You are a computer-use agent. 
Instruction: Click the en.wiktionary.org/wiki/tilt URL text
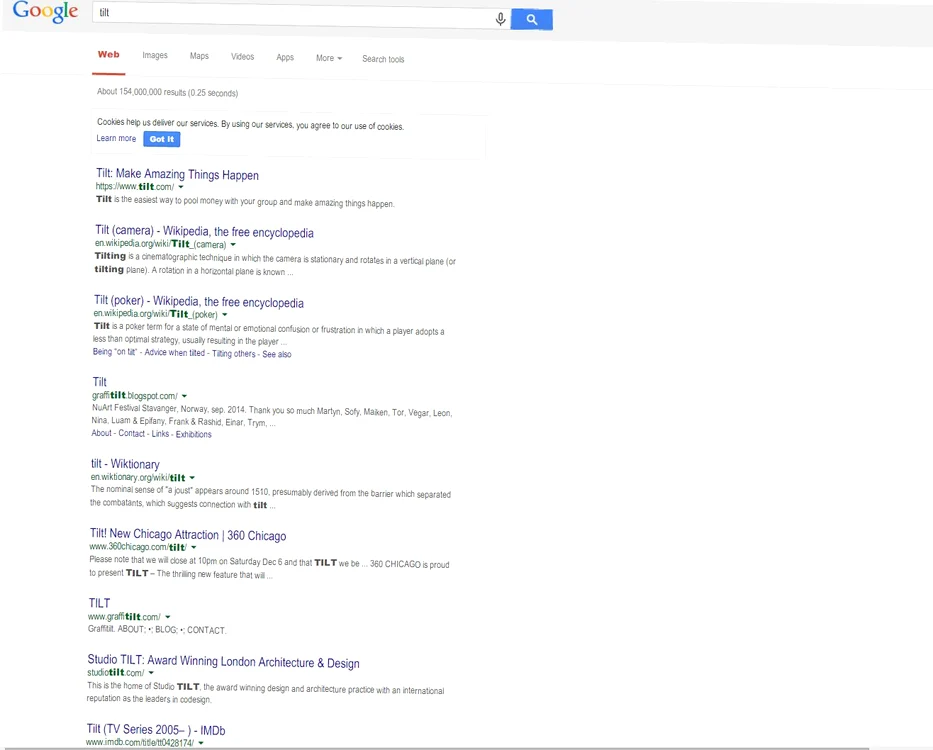pos(138,477)
